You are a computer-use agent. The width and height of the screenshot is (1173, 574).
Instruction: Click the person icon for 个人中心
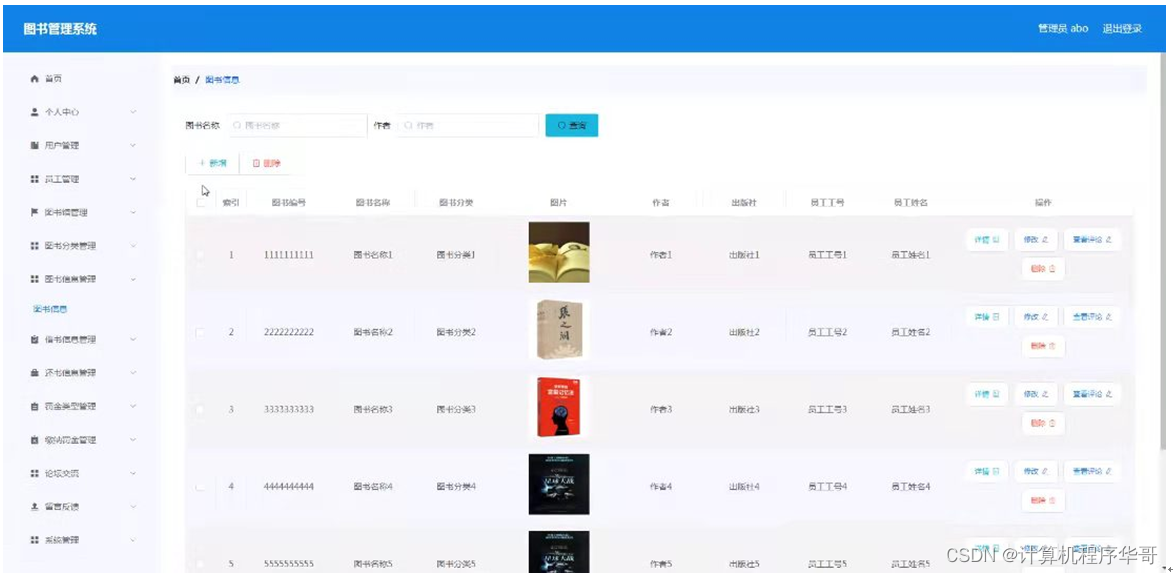34,112
